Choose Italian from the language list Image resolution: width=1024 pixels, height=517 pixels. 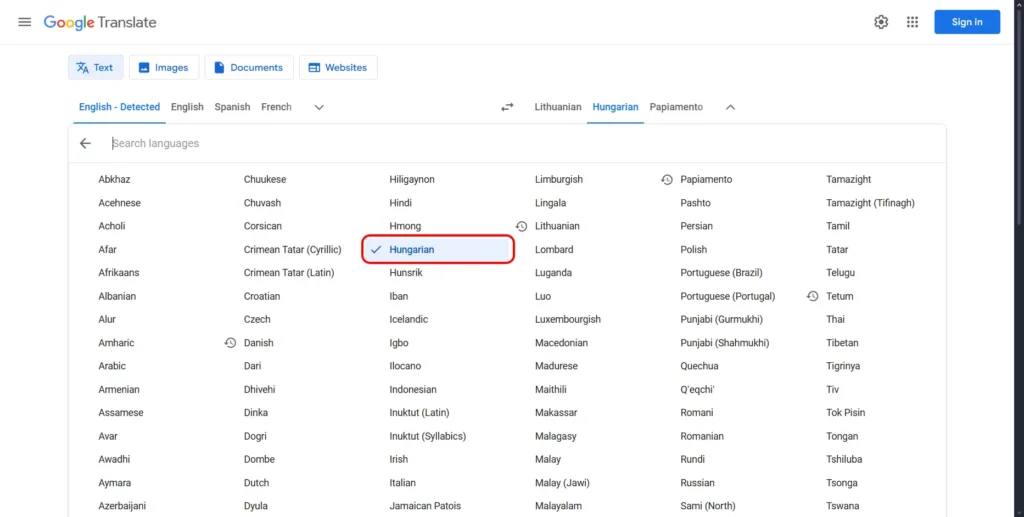pos(402,483)
